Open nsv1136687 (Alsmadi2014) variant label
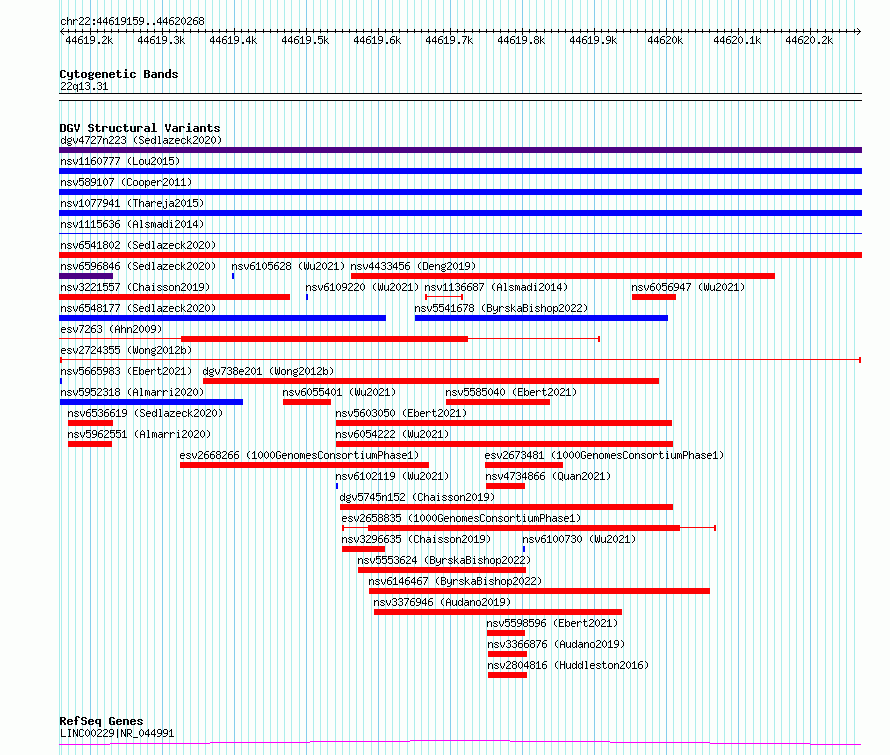This screenshot has width=890, height=755. [x=496, y=287]
